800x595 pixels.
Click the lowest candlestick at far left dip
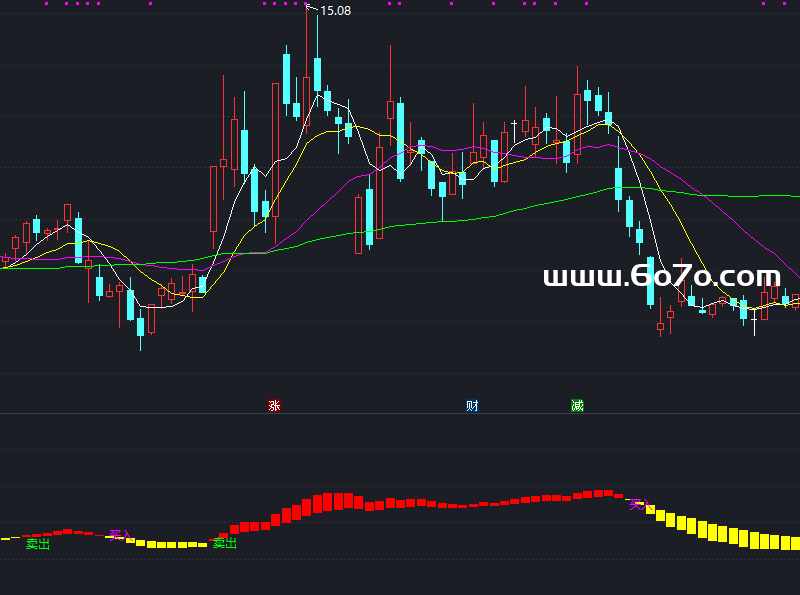[140, 328]
